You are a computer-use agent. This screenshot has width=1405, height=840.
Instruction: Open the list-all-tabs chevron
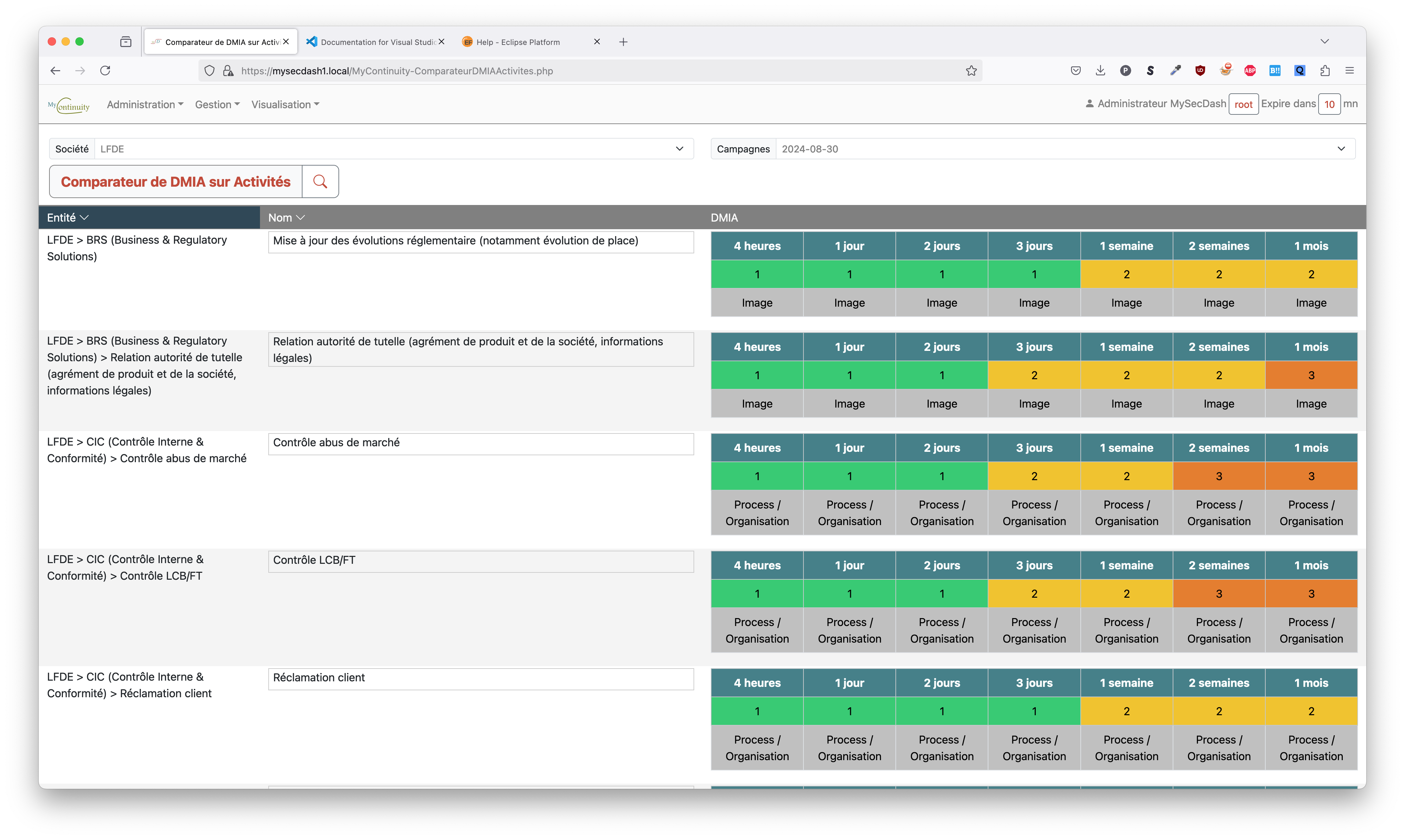click(1324, 42)
